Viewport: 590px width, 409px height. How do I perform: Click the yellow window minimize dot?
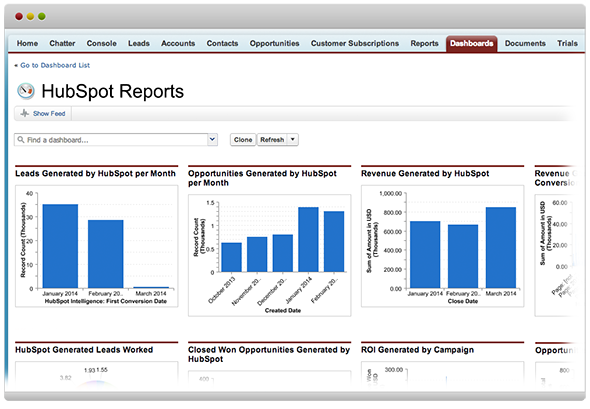[30, 16]
